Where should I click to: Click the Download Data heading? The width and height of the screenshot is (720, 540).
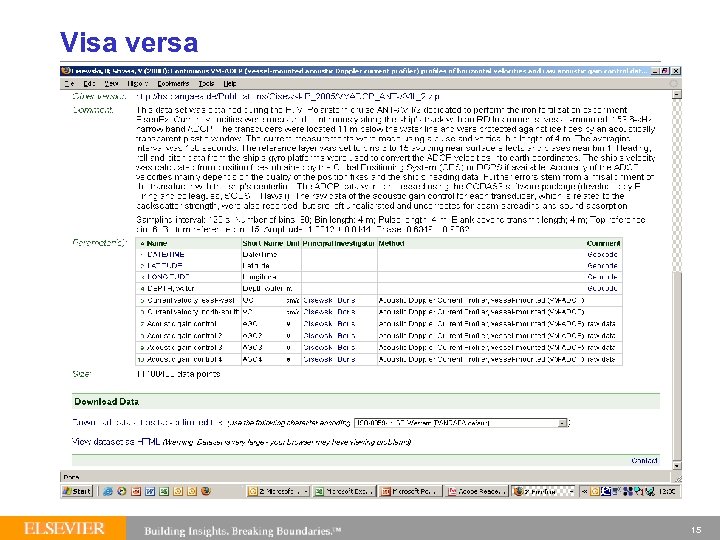pyautogui.click(x=107, y=402)
